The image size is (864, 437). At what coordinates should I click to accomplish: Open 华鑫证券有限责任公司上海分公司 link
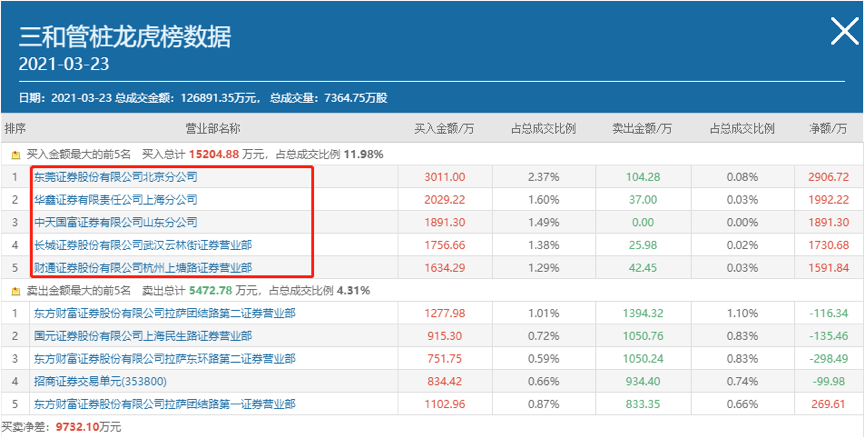pos(116,200)
